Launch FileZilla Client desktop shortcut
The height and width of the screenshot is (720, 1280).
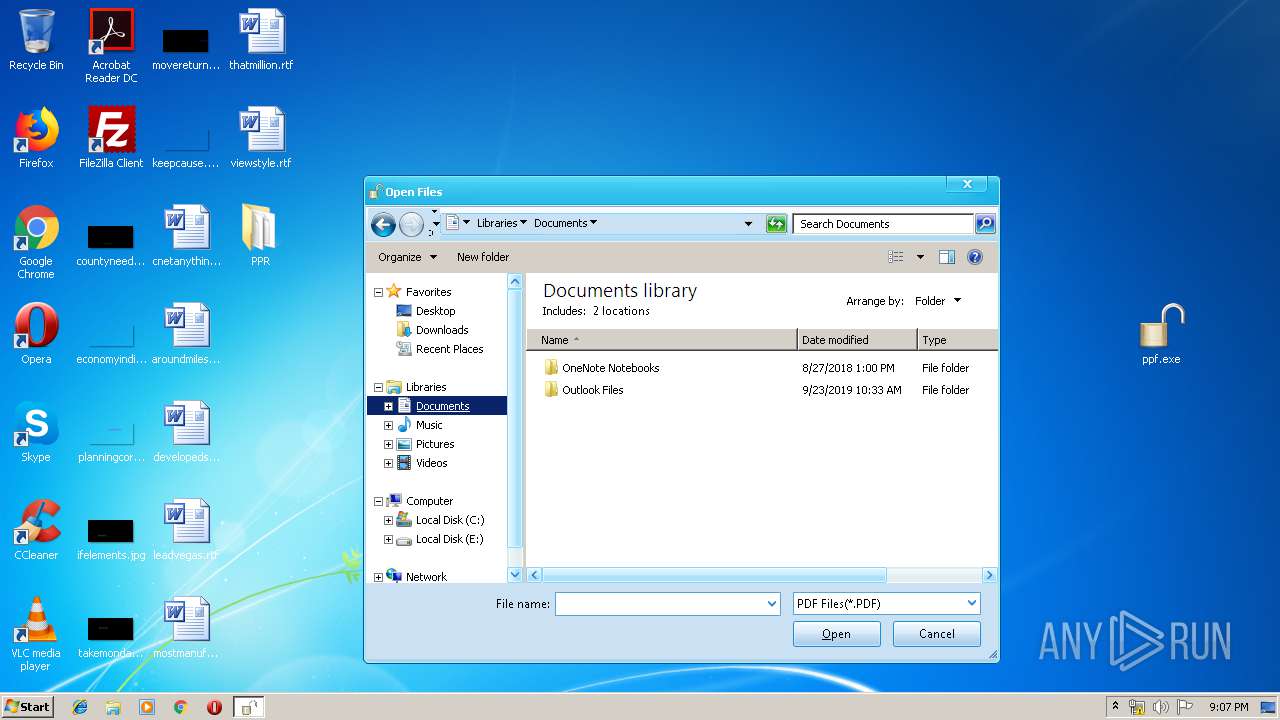click(x=111, y=138)
